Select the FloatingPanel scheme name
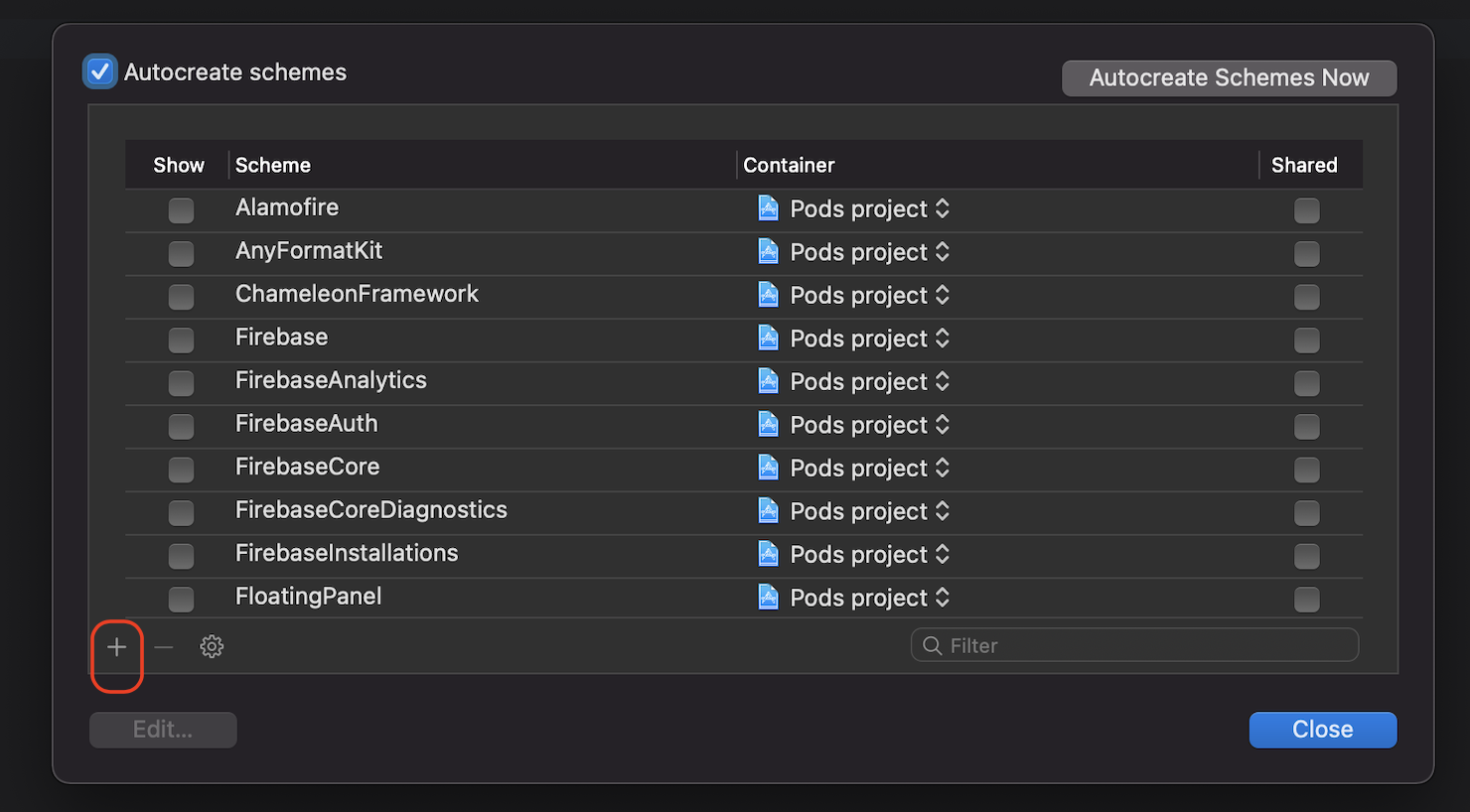The height and width of the screenshot is (812, 1470). [309, 597]
